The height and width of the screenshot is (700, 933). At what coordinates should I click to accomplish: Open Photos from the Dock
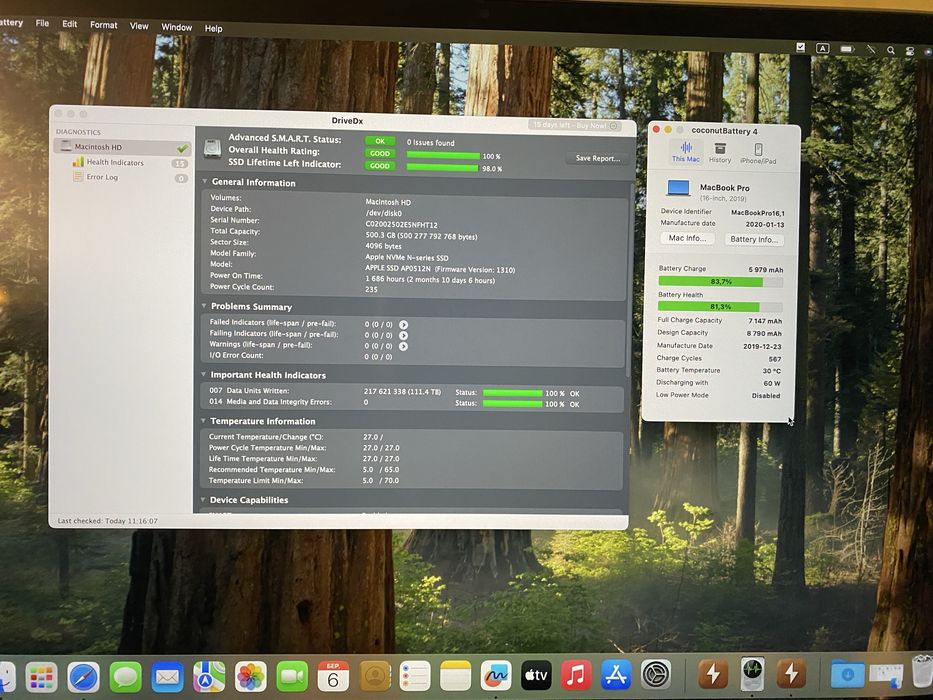pos(251,677)
